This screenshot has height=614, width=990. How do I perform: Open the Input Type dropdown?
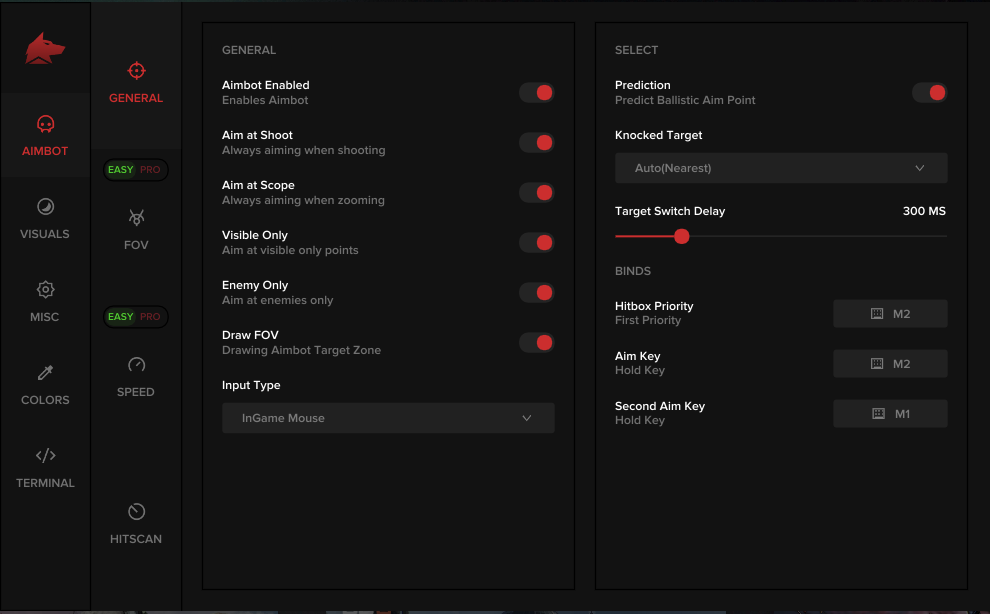pos(388,418)
